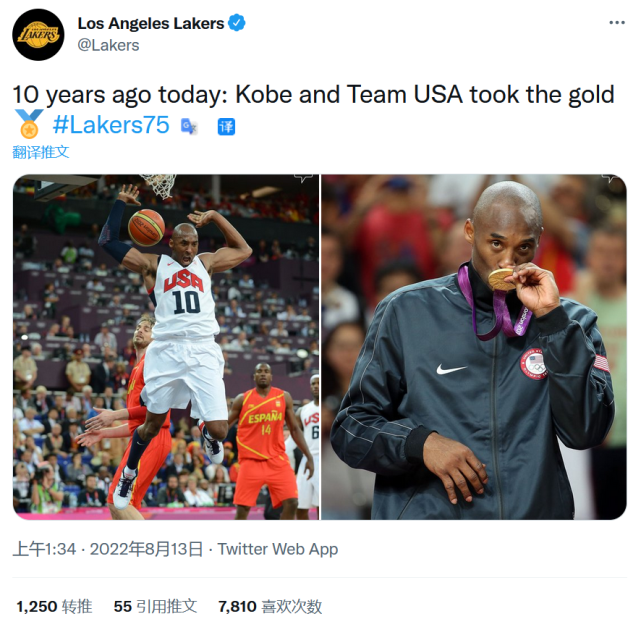
Task: Click the tag icon on dunk photo corner
Action: (303, 178)
